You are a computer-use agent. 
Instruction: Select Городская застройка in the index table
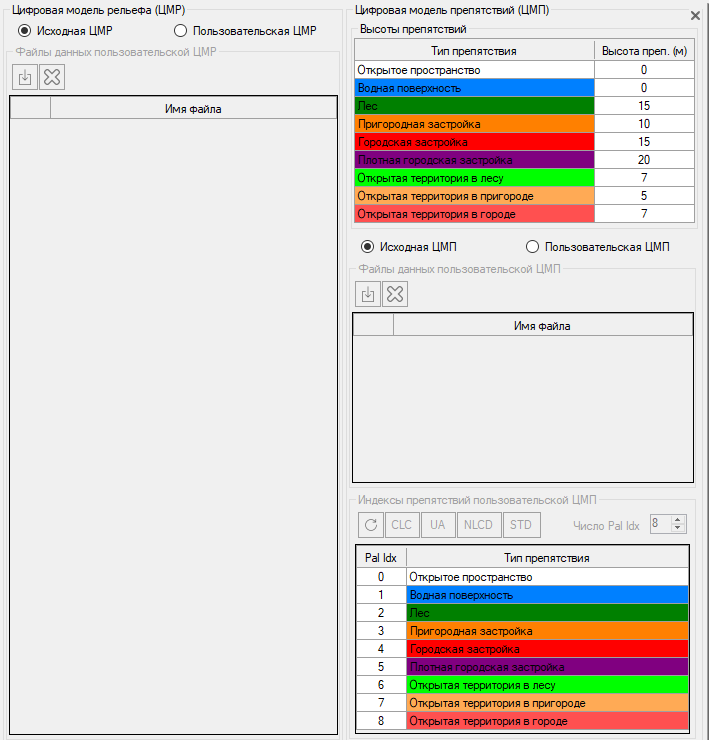click(x=548, y=649)
